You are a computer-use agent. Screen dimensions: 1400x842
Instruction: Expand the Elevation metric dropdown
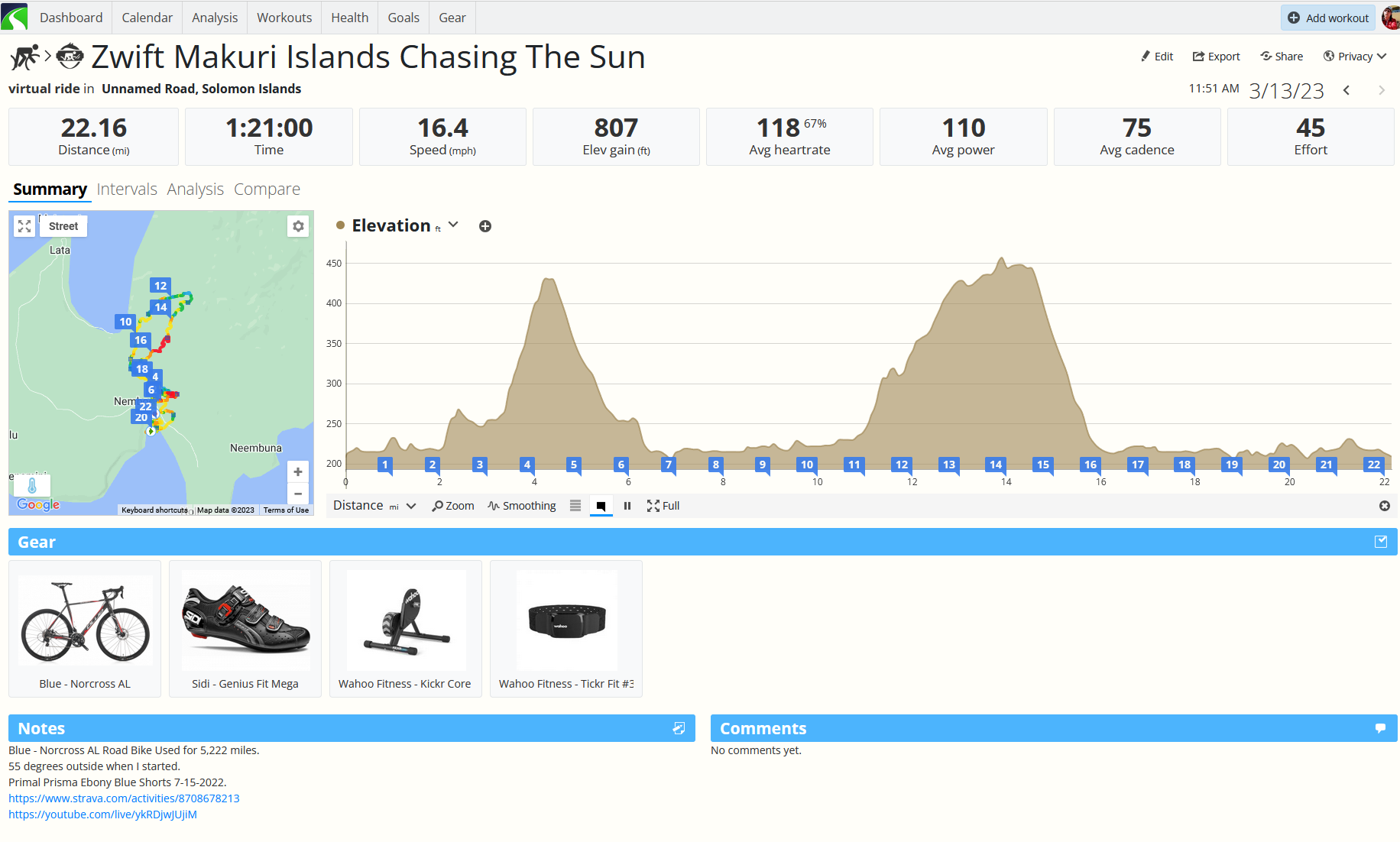click(x=453, y=225)
